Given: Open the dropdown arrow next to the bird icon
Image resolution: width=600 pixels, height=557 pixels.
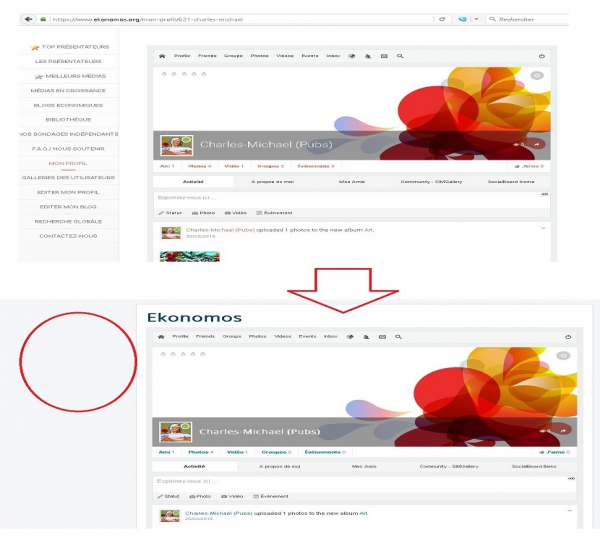Looking at the screenshot, I should (x=476, y=19).
